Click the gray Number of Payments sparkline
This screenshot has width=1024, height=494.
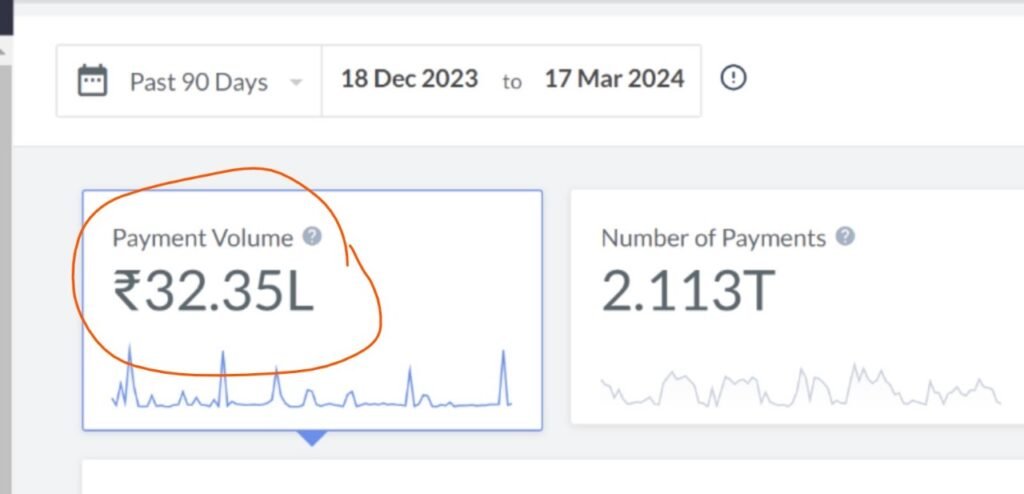pyautogui.click(x=800, y=386)
